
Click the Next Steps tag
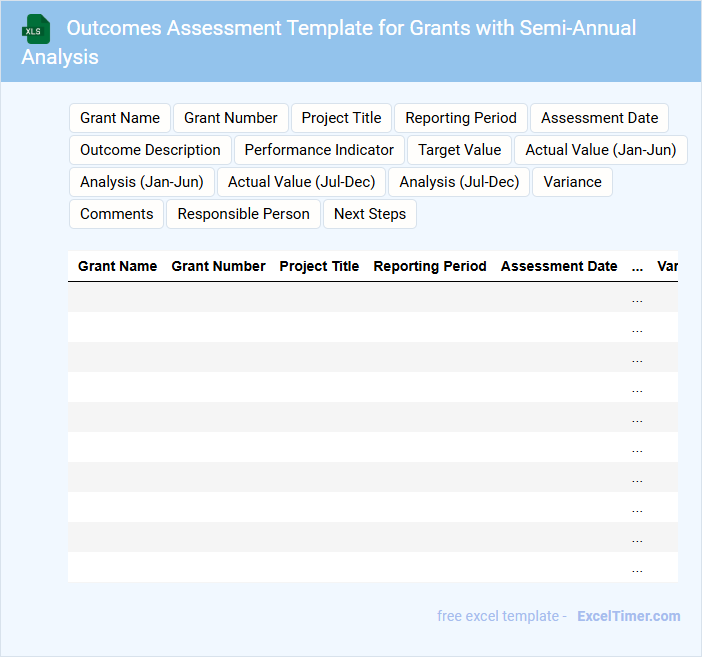[x=370, y=214]
